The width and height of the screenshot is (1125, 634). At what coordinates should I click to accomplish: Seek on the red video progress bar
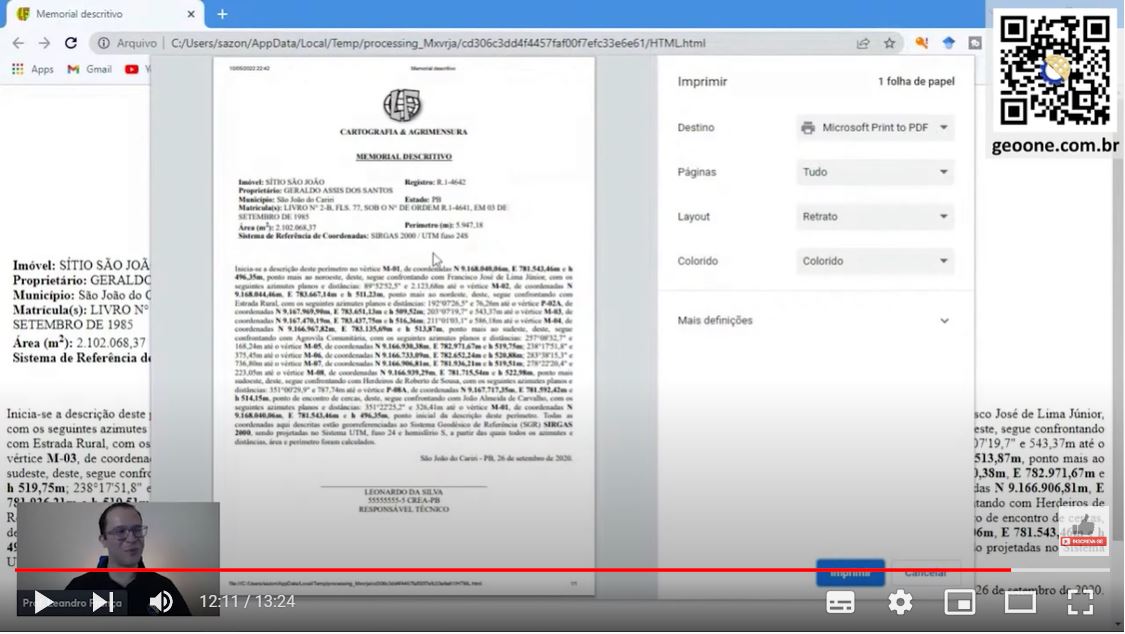pos(562,570)
